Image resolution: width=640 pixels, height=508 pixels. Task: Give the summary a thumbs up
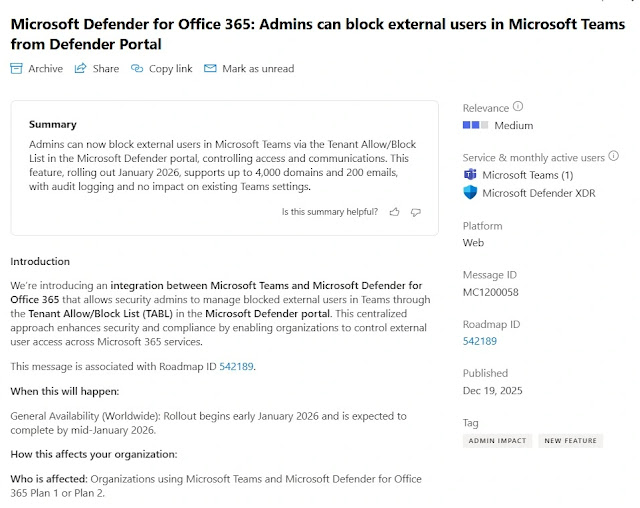394,212
